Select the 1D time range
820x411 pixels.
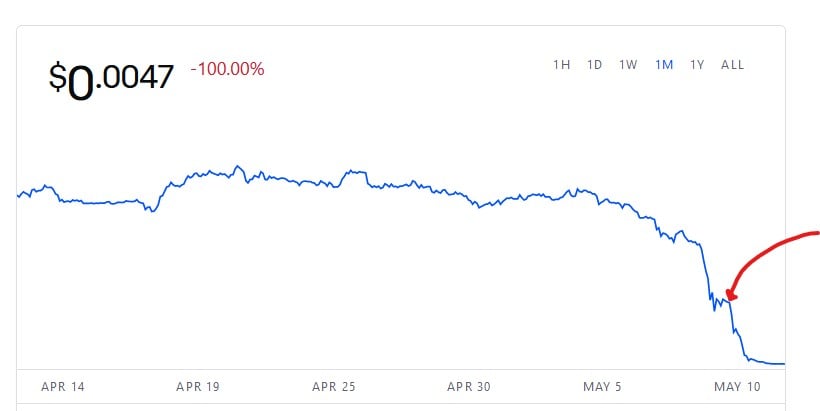click(595, 65)
